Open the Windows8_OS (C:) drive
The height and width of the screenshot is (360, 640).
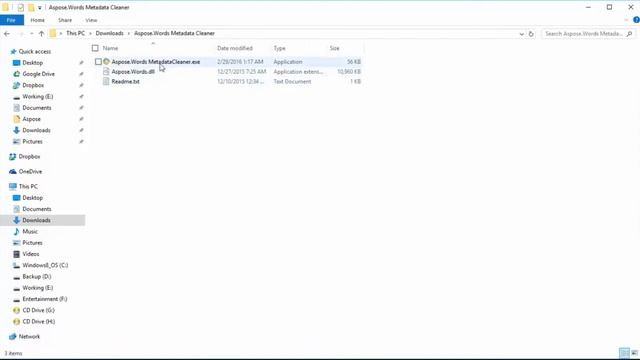pos(45,265)
